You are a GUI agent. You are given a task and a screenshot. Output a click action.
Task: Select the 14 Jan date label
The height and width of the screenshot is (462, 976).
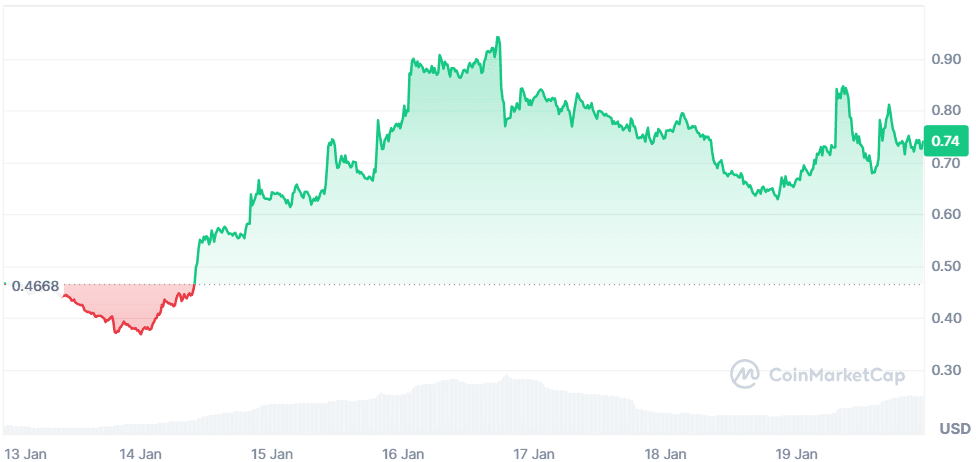tap(141, 454)
